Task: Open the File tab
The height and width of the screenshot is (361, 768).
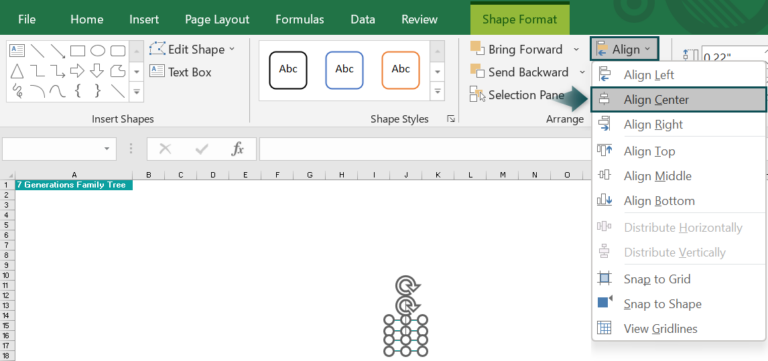Action: (x=27, y=20)
